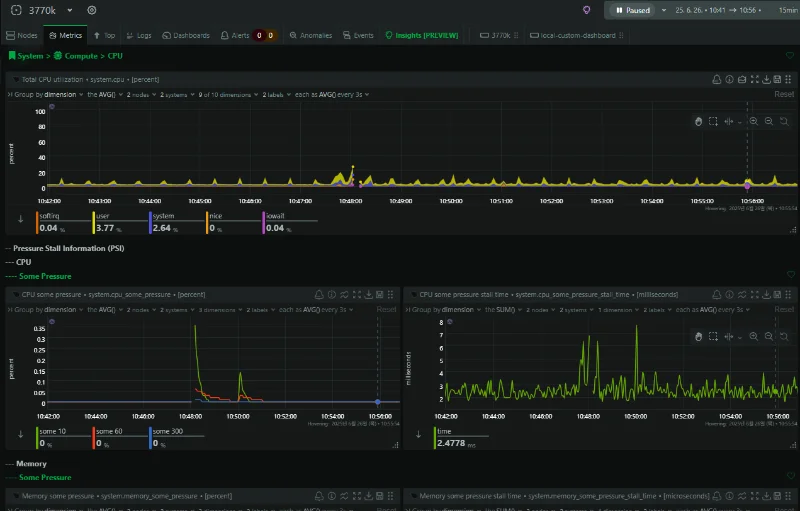The width and height of the screenshot is (800, 511).
Task: Toggle the Paused playback button
Action: tap(633, 10)
